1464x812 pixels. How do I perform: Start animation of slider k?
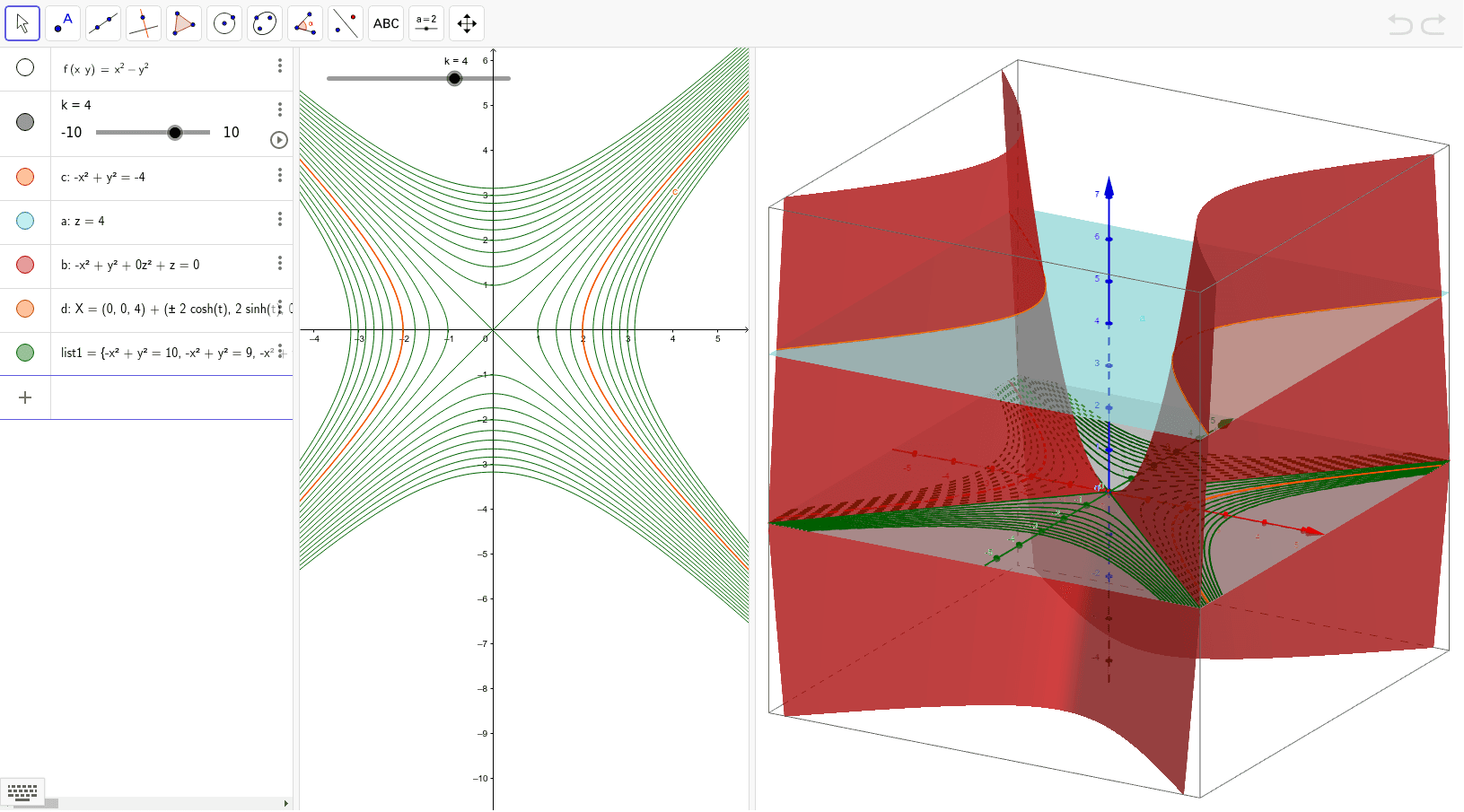click(x=278, y=140)
